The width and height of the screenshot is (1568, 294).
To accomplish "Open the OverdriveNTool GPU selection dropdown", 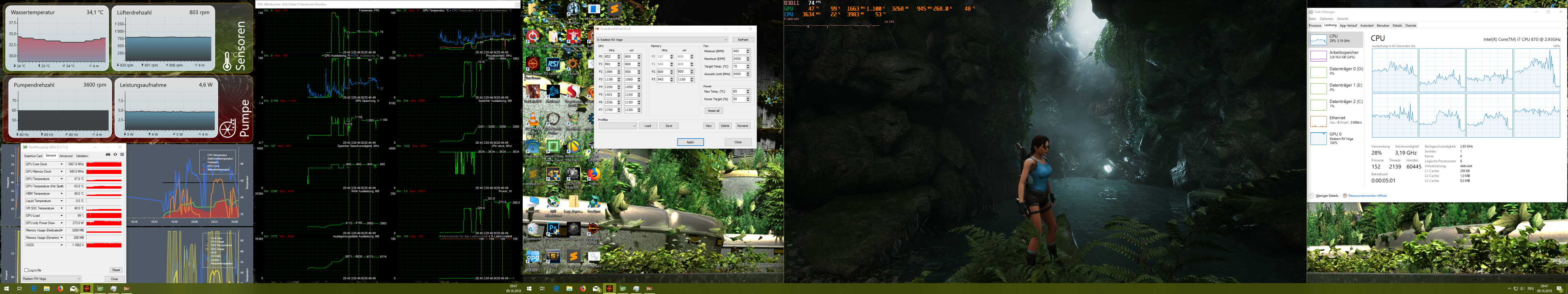I will [x=662, y=40].
